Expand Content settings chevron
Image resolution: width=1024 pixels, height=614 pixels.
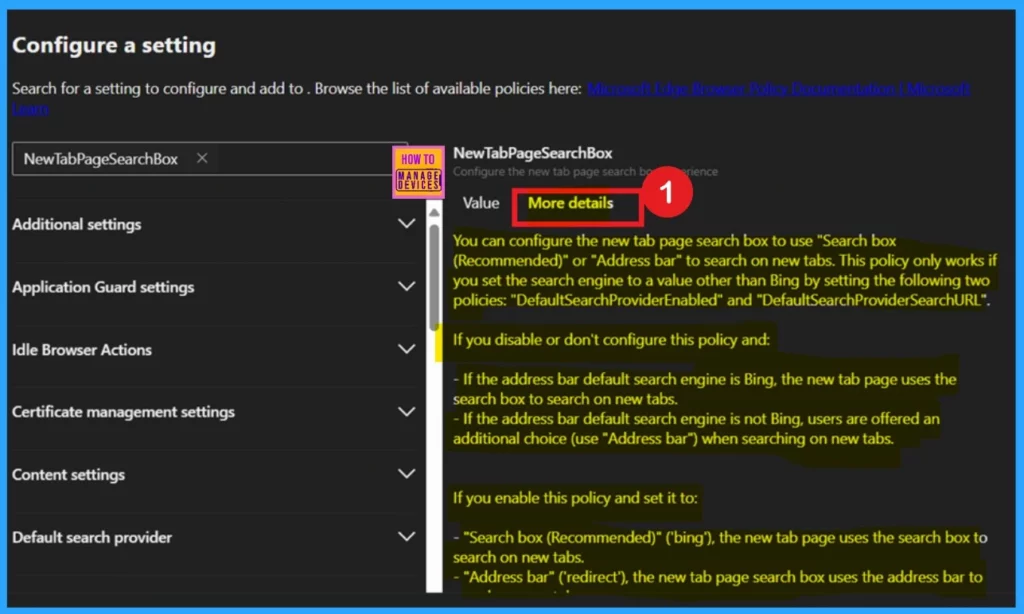(x=406, y=474)
